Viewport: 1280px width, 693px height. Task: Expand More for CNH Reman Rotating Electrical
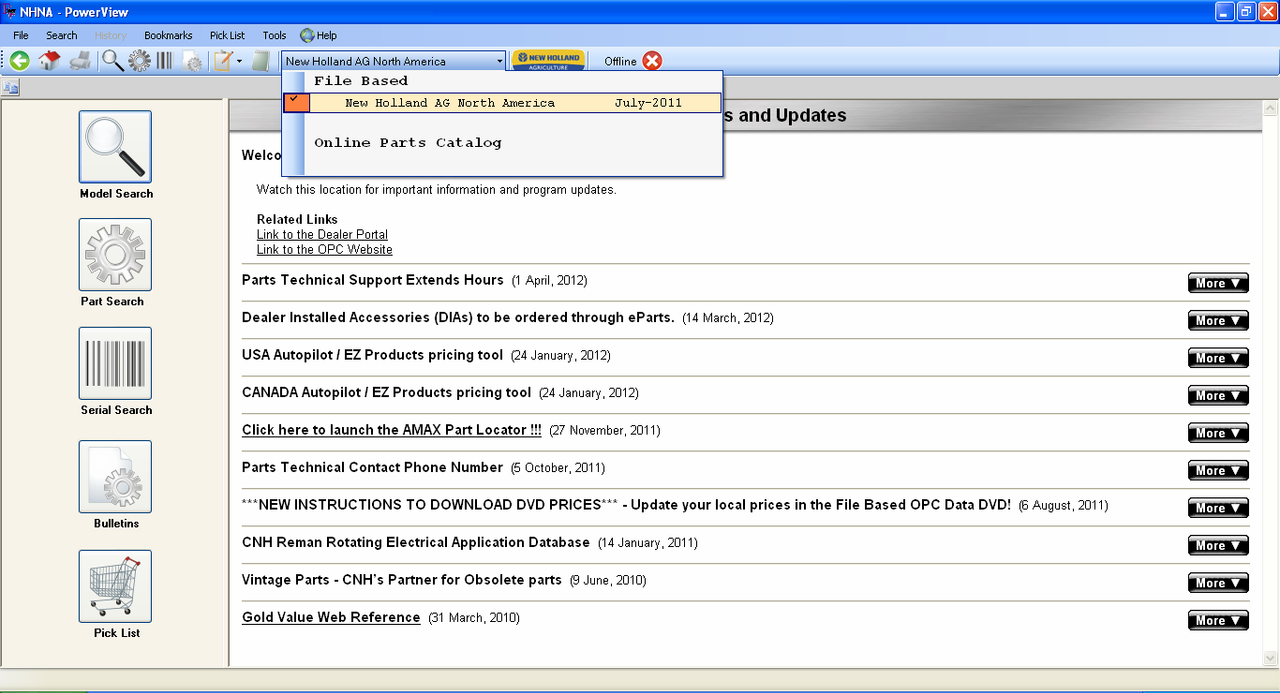[1218, 546]
